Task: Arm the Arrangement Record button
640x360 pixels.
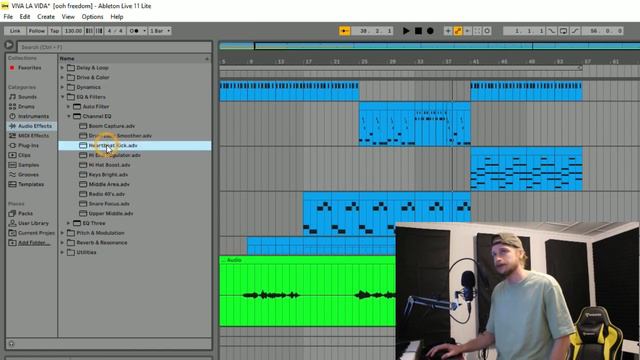Action: 430,31
